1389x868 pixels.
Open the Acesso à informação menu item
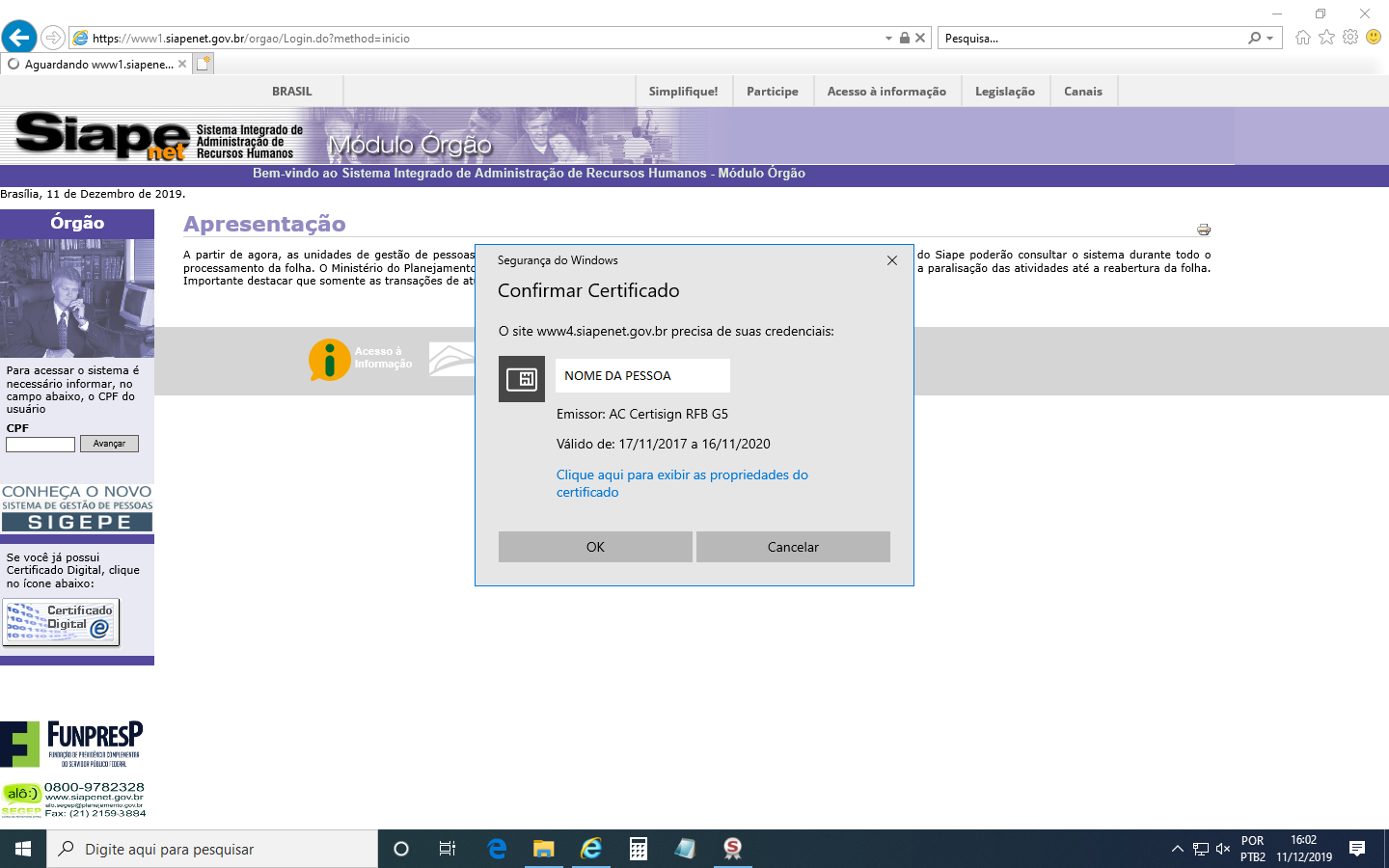(885, 92)
